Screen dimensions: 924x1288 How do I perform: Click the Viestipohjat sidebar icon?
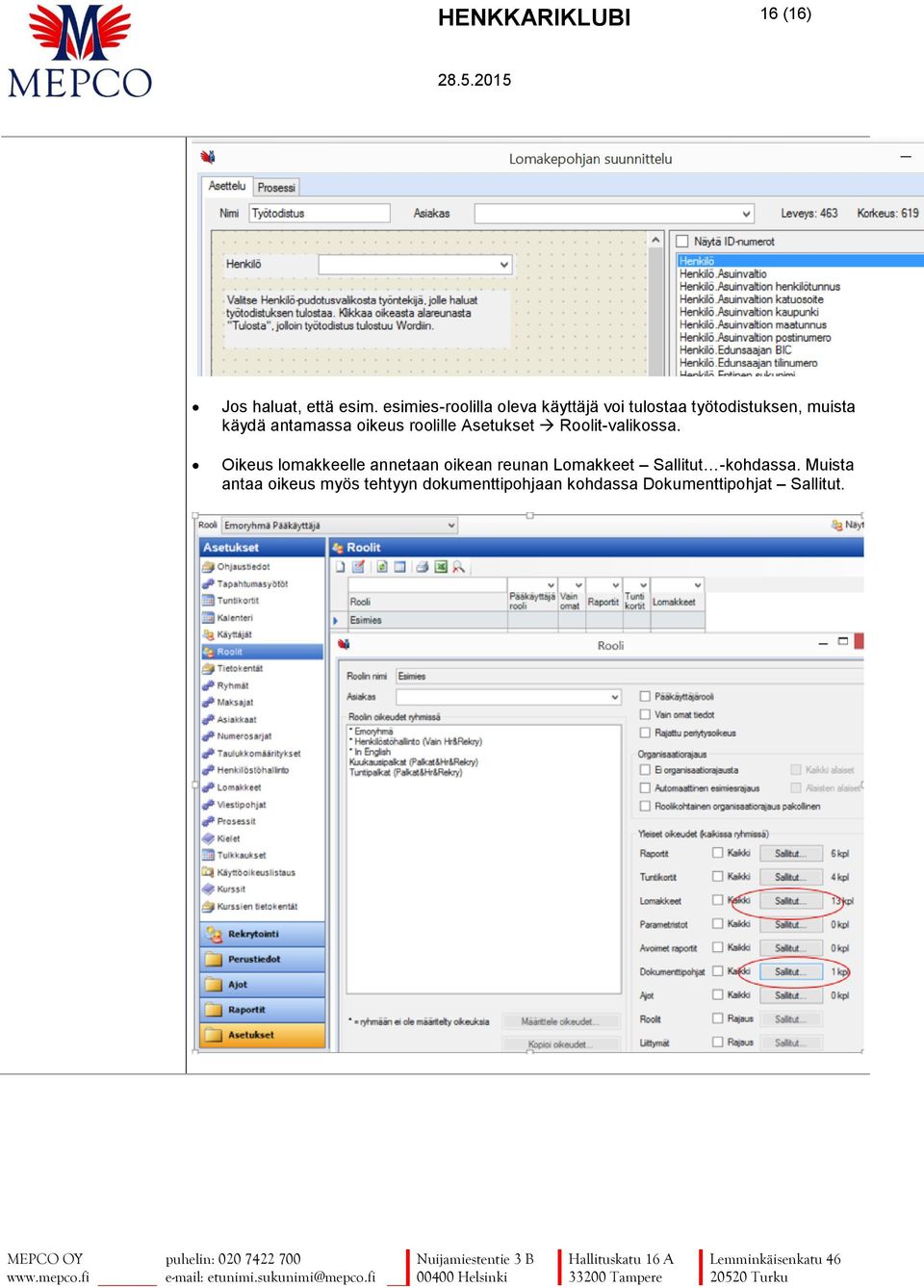tap(208, 805)
